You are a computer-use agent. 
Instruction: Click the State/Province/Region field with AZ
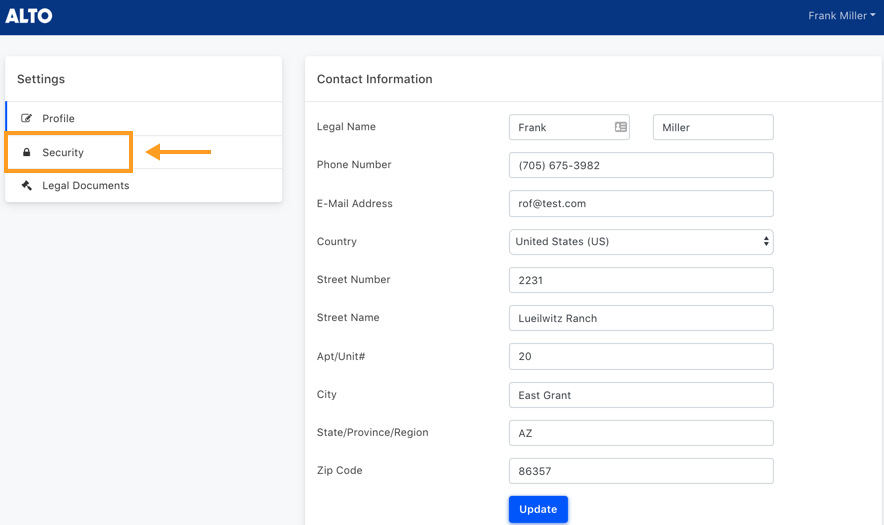coord(641,433)
